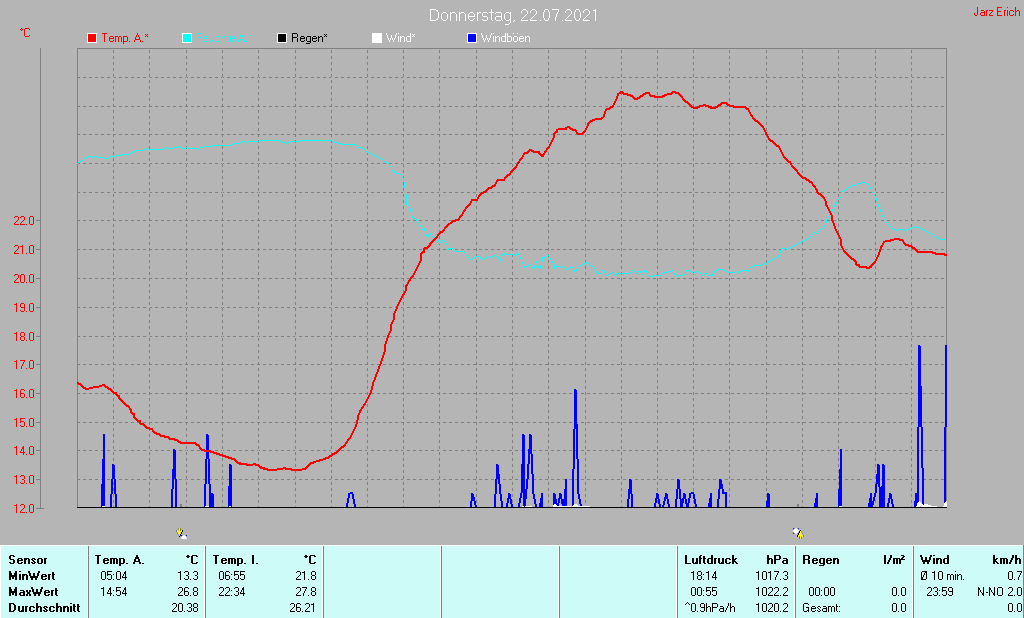This screenshot has width=1024, height=618.
Task: Click the 'Durchschnitt' row header
Action: pyautogui.click(x=44, y=608)
